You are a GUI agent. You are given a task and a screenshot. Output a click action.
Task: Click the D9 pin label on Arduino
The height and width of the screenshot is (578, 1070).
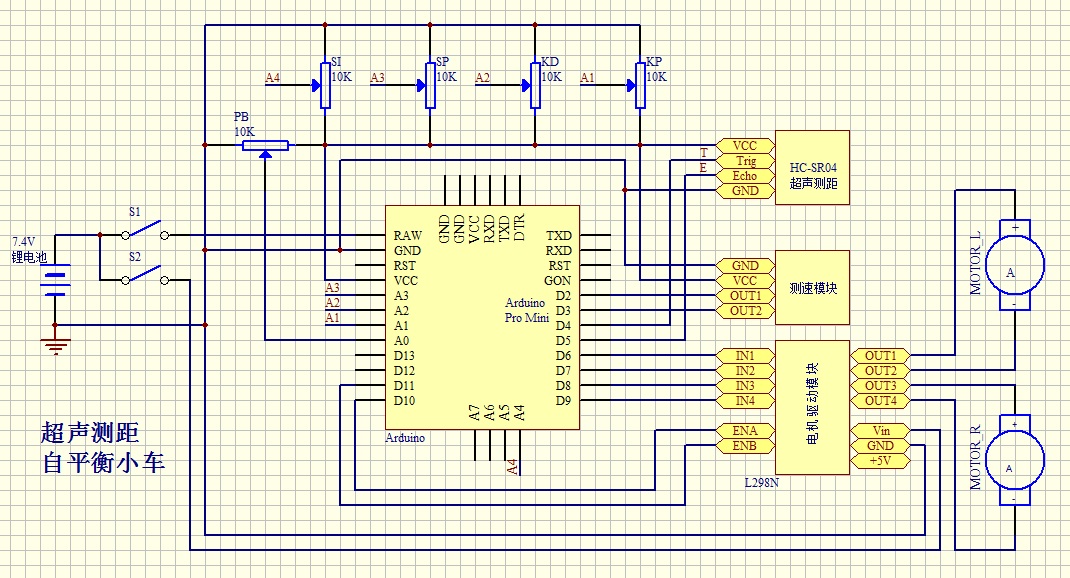coord(563,401)
